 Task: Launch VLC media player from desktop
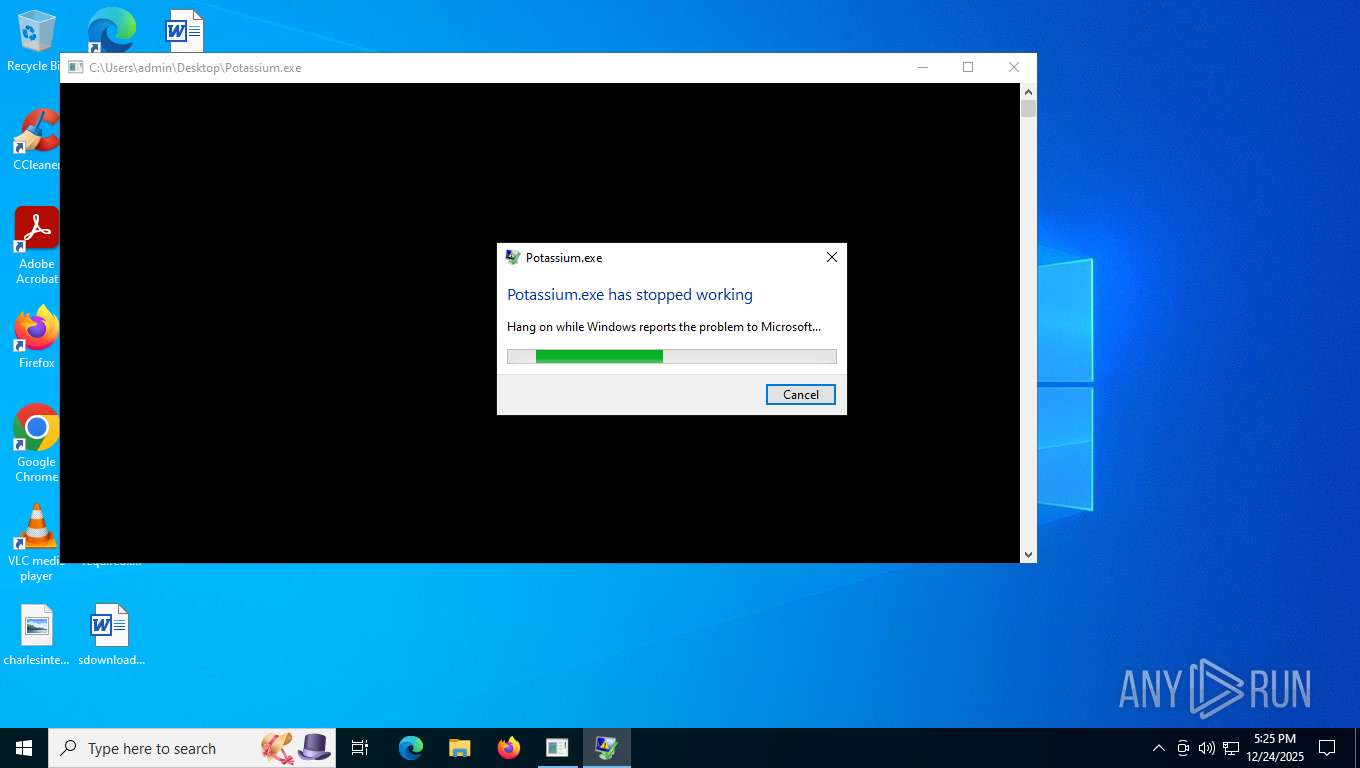point(36,542)
